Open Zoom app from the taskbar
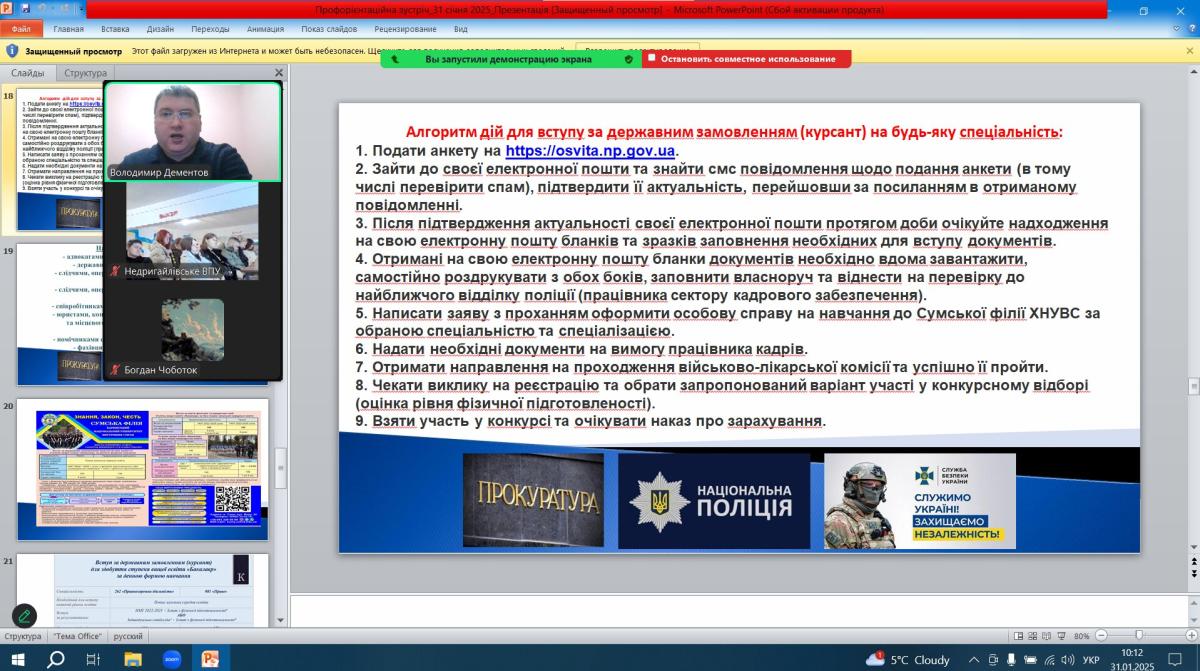The width and height of the screenshot is (1200, 671). coord(171,658)
